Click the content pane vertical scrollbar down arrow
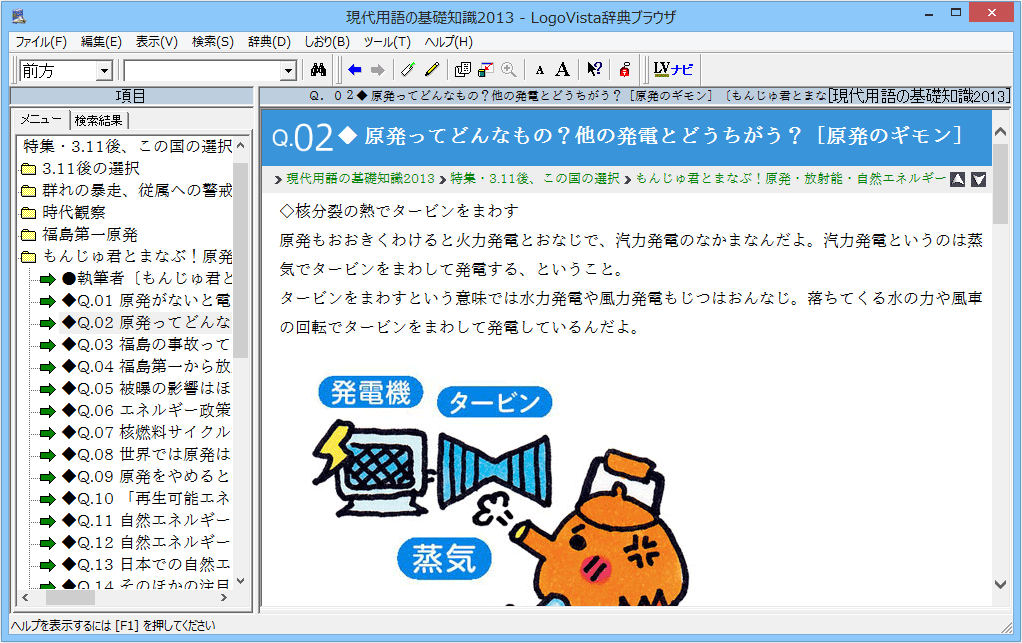This screenshot has height=643, width=1022. pos(1000,584)
